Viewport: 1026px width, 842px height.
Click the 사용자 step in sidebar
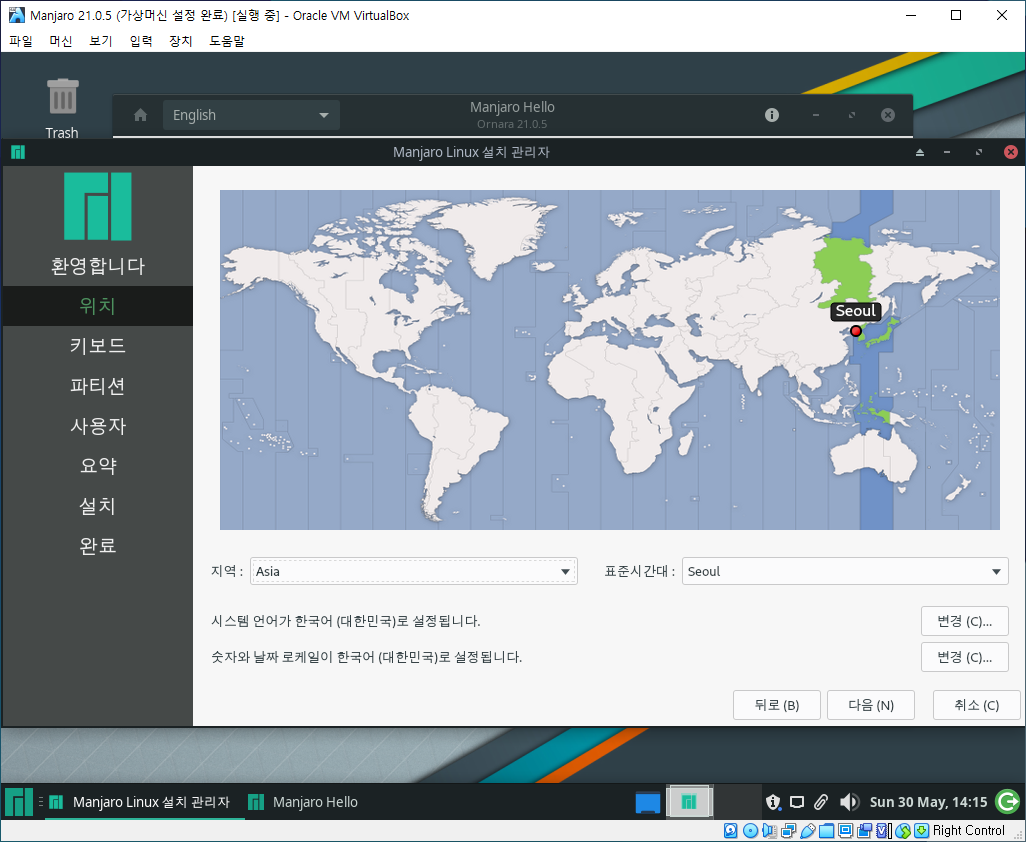pyautogui.click(x=97, y=426)
